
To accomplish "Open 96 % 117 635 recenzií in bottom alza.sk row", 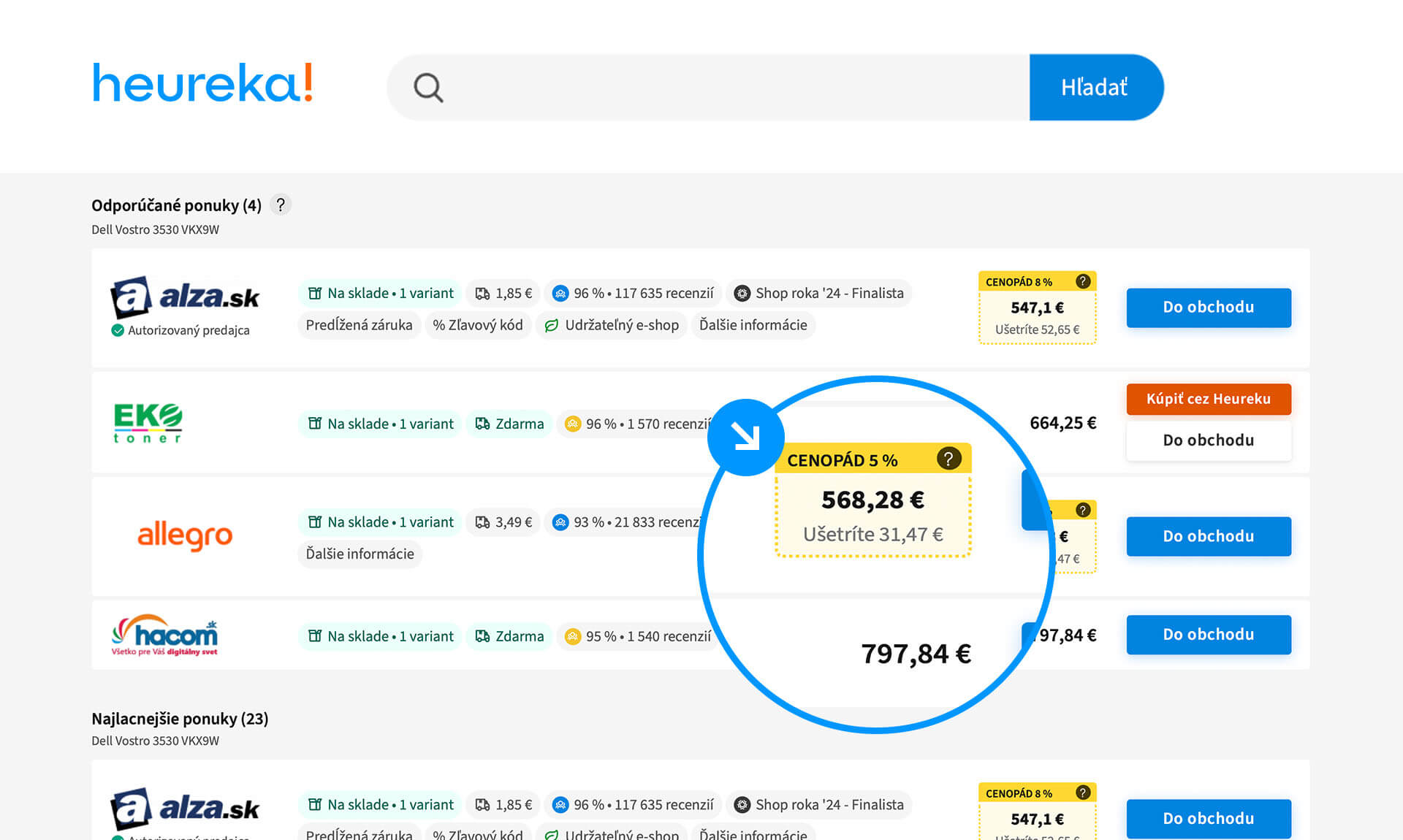I will point(633,804).
